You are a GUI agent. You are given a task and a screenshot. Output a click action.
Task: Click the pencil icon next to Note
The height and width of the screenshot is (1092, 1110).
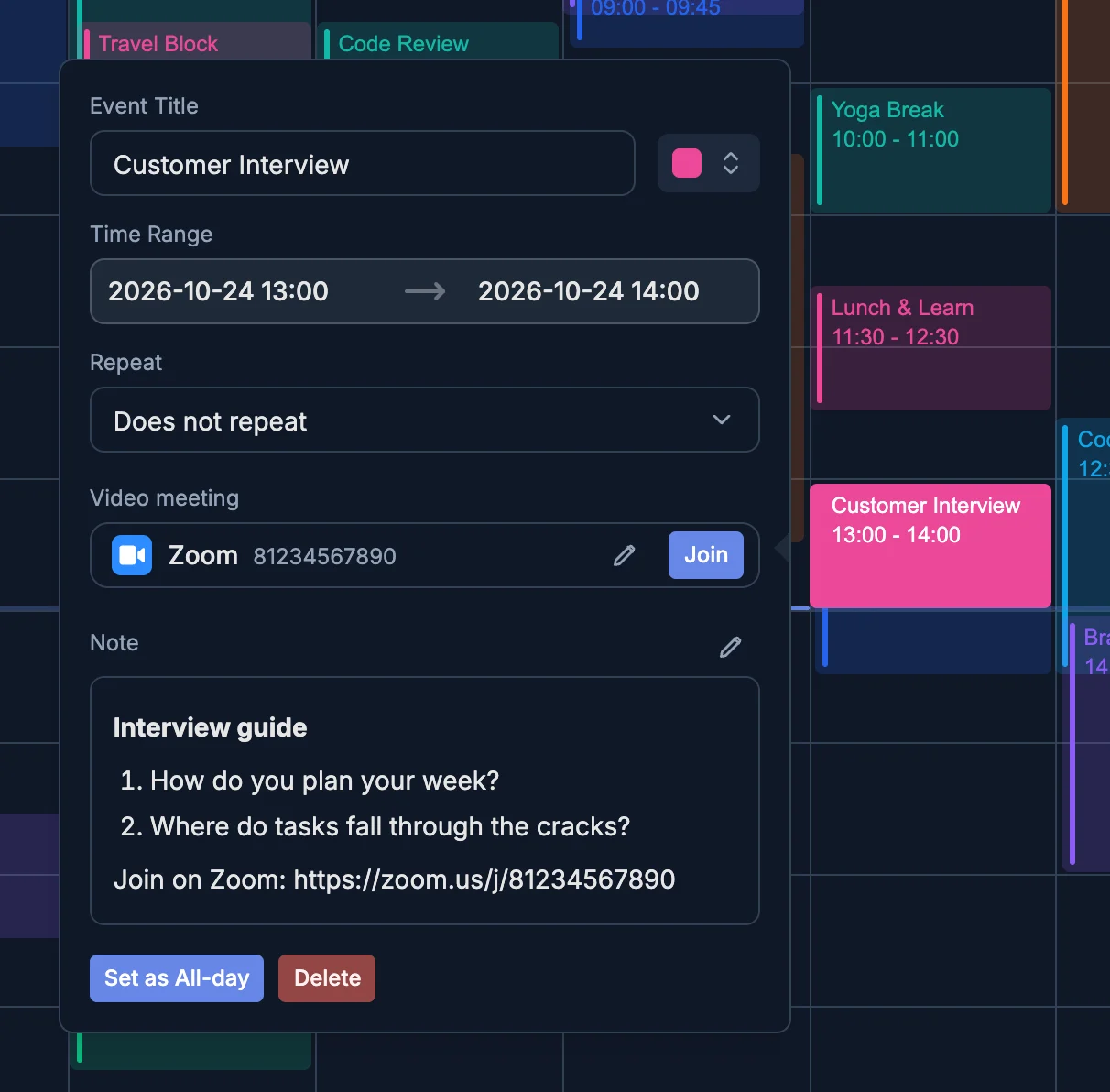(731, 647)
